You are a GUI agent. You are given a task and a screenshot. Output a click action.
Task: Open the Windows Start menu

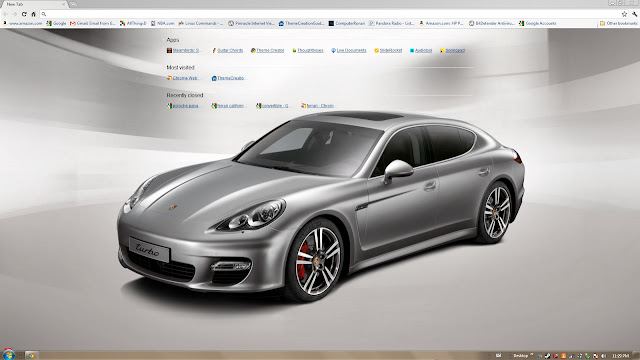coord(8,354)
